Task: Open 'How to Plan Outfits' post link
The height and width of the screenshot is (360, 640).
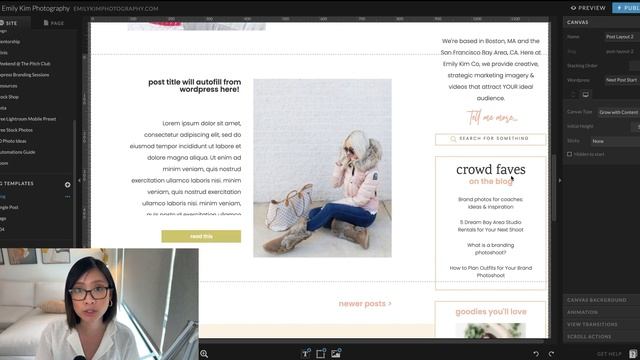Action: pos(491,272)
